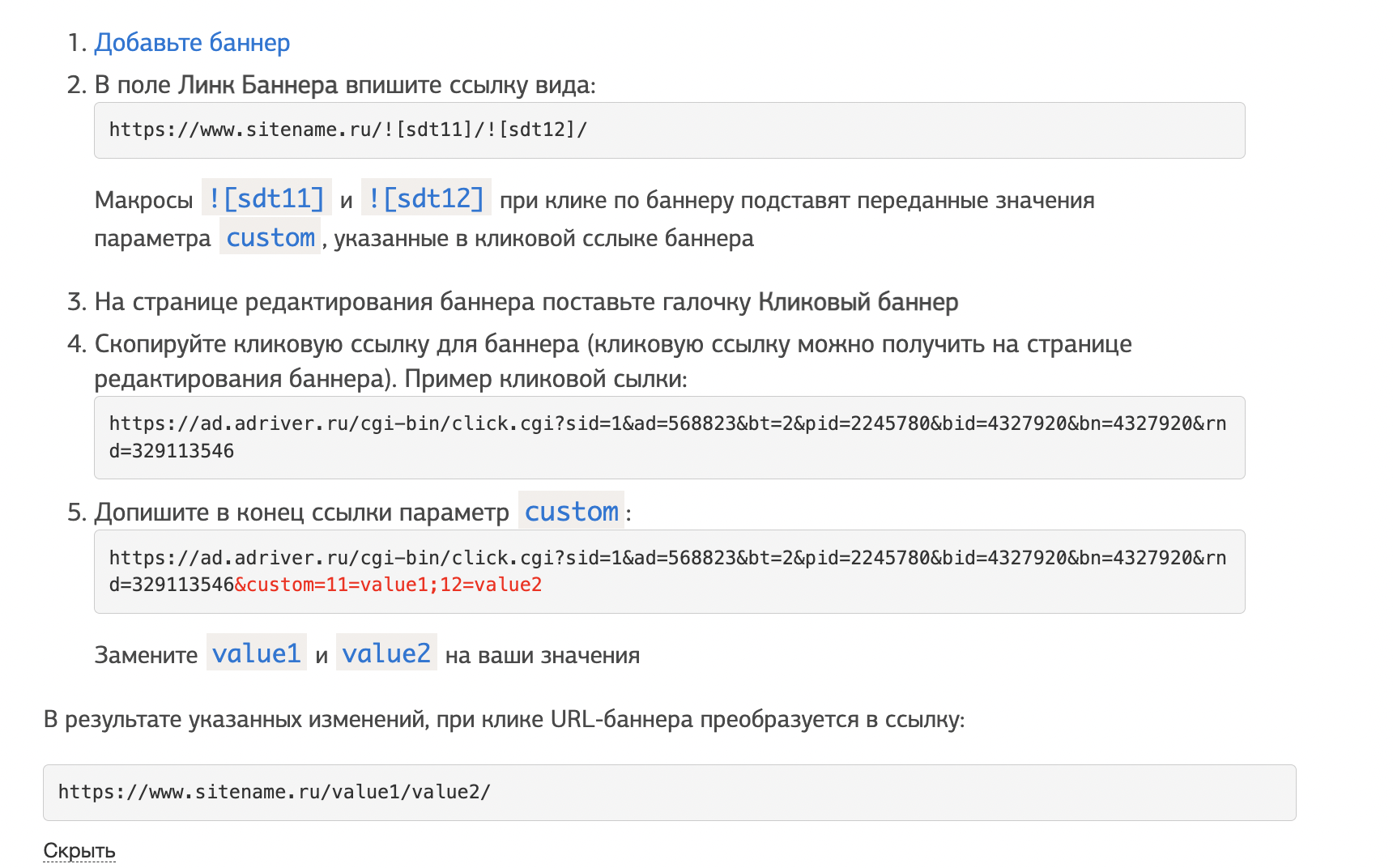
Task: Click the "Кликовый баннер" text in step 3
Action: (858, 302)
